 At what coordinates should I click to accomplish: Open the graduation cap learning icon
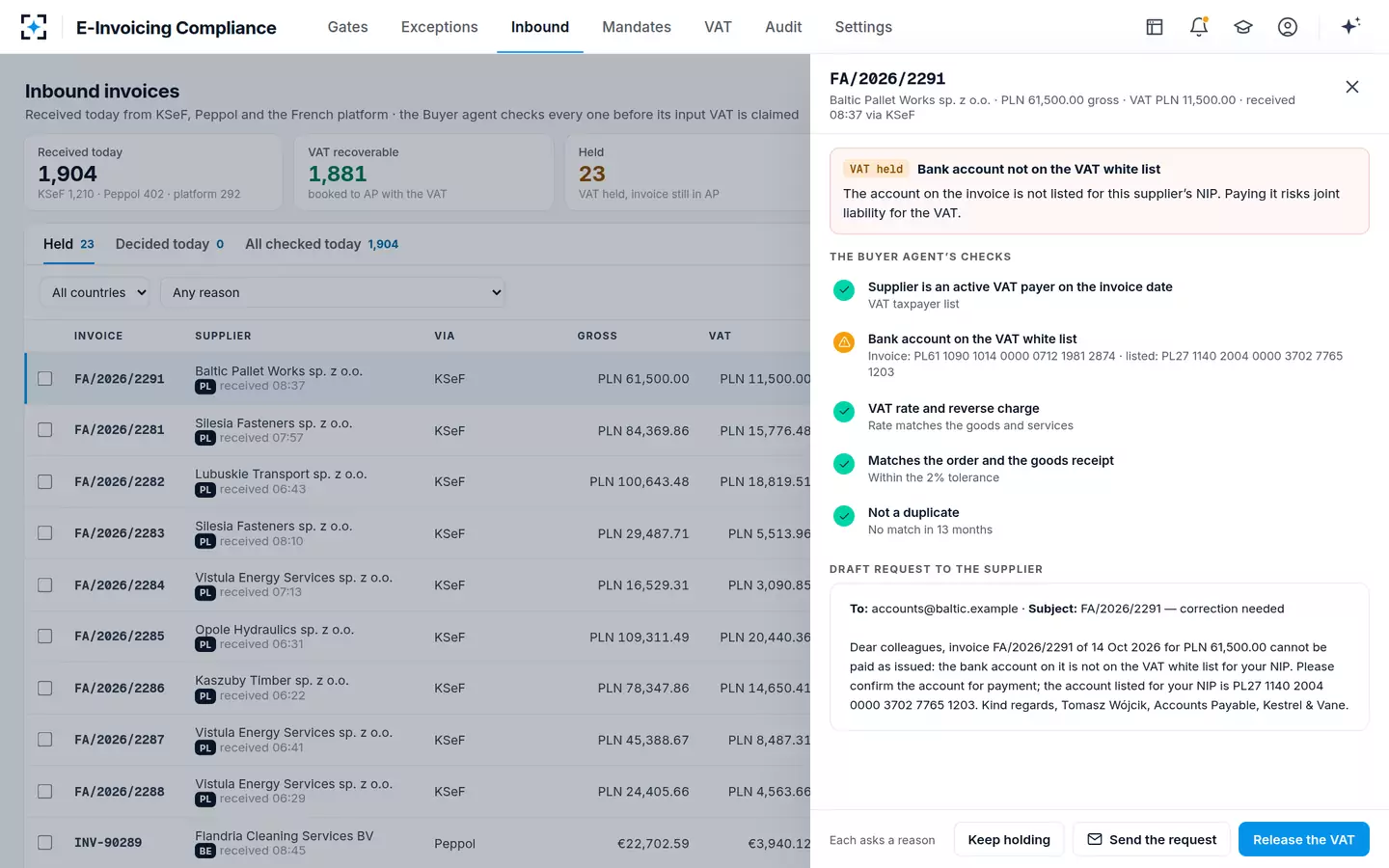[x=1243, y=27]
